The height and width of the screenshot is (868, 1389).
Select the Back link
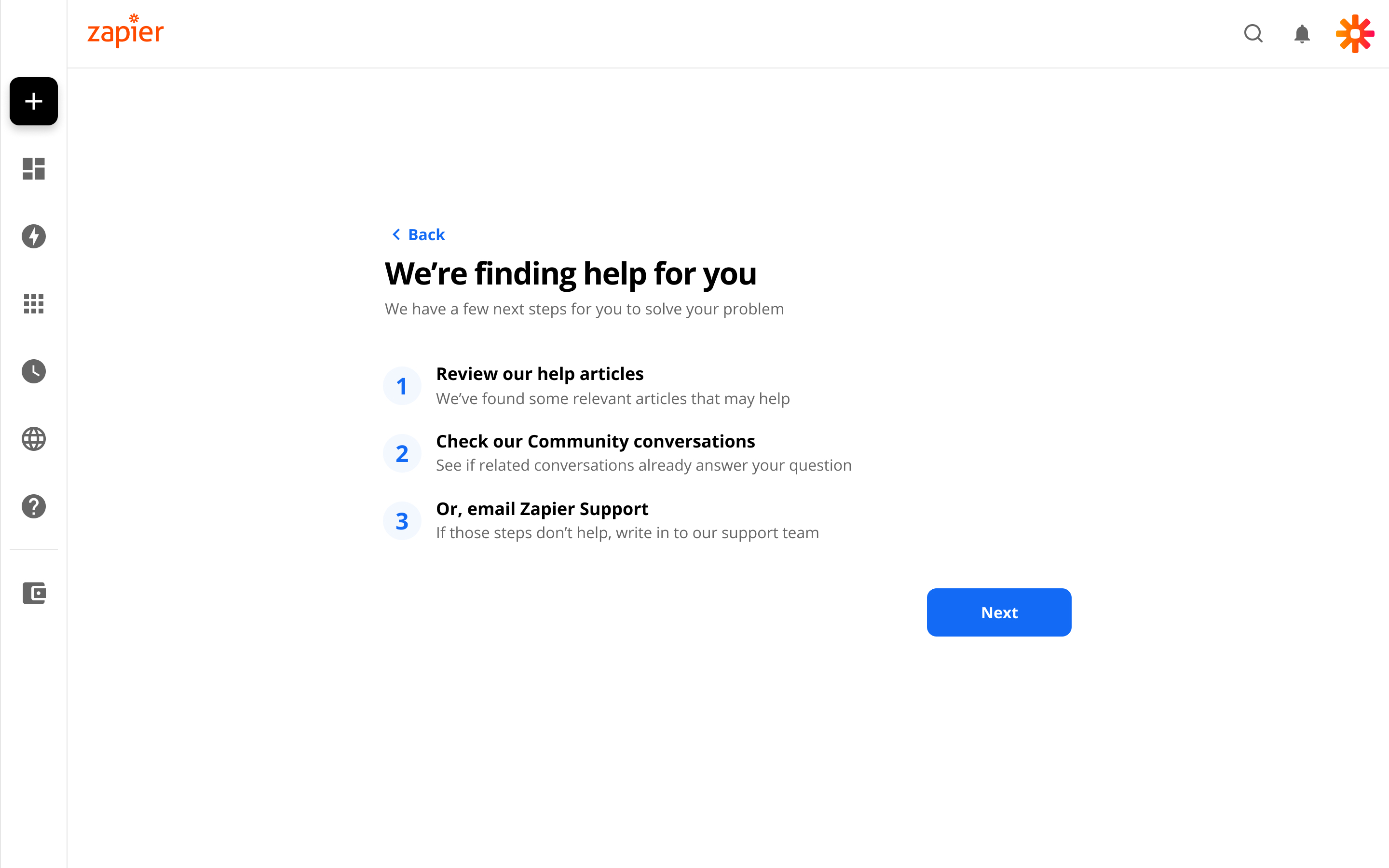[425, 234]
